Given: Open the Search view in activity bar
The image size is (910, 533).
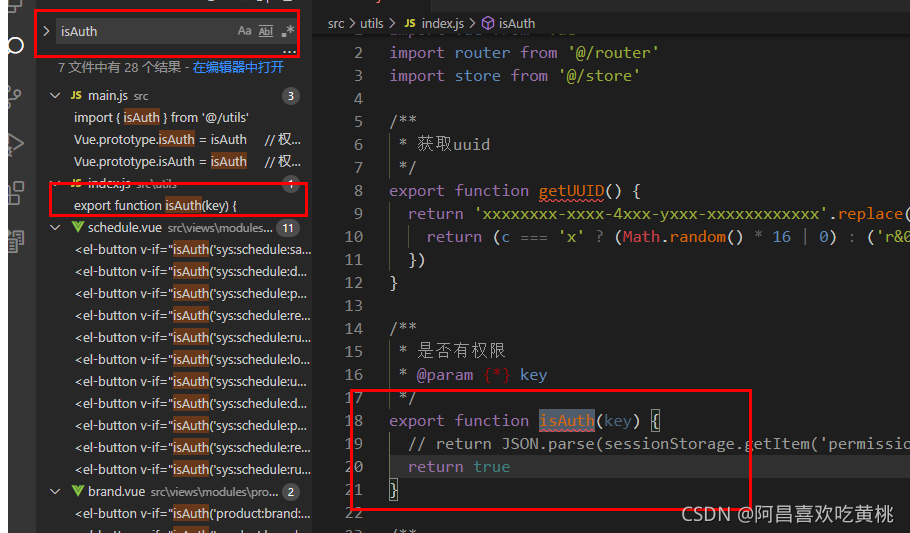Looking at the screenshot, I should [x=15, y=45].
